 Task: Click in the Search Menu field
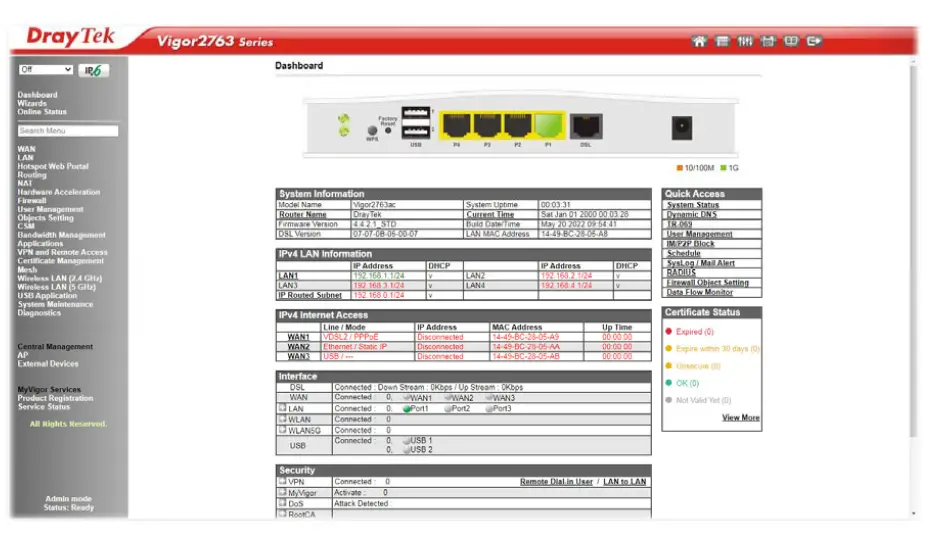tap(68, 131)
